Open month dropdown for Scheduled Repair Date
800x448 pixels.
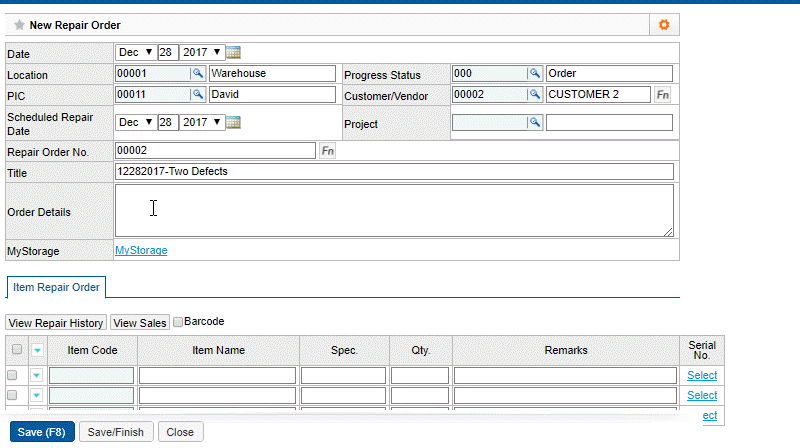136,122
